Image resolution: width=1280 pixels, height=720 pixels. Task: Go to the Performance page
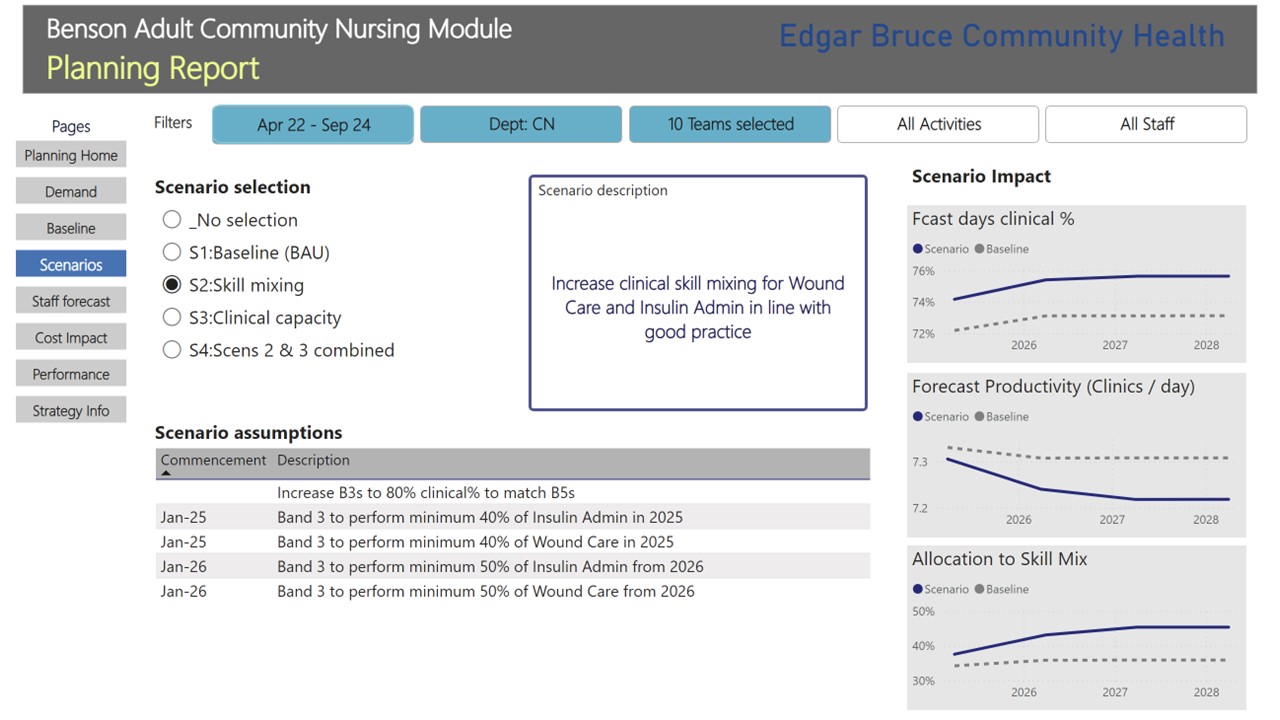[71, 374]
